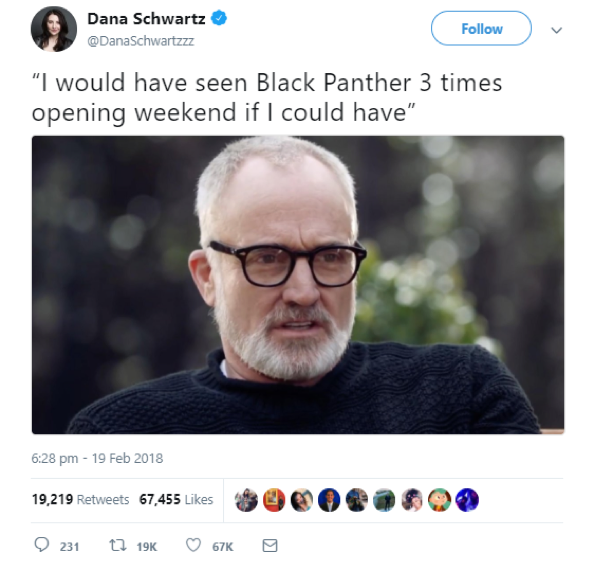
Task: Click the 231 replies count
Action: pos(70,547)
